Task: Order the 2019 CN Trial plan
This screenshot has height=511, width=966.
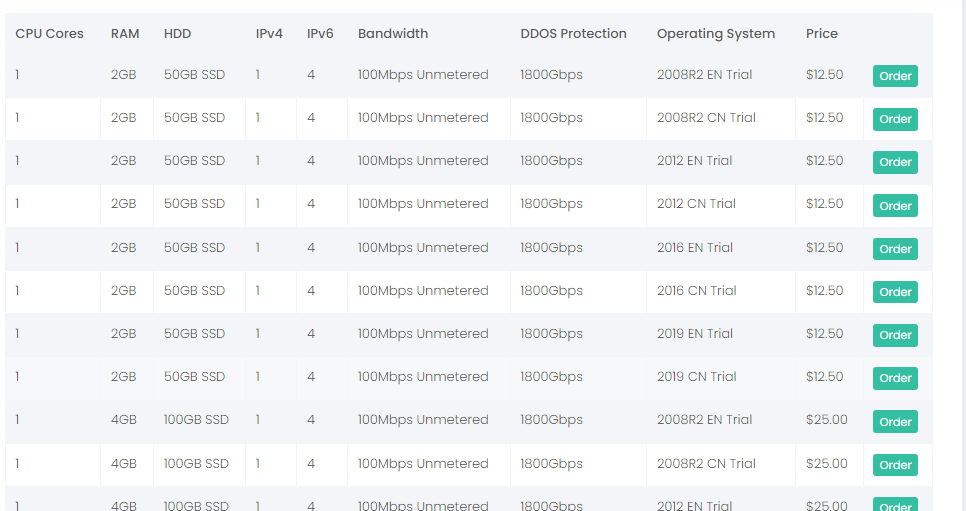Action: pyautogui.click(x=895, y=378)
